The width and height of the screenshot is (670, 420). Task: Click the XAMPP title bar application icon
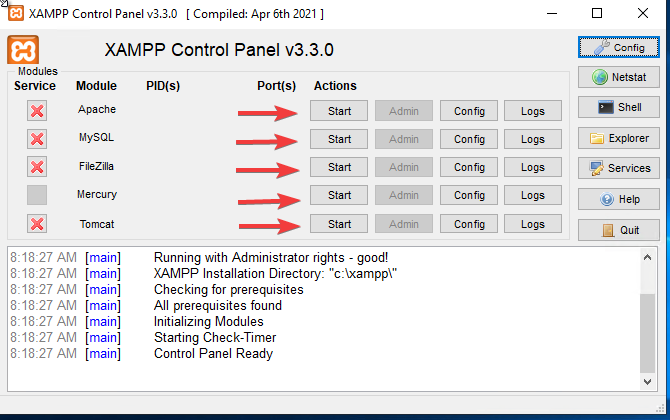pyautogui.click(x=16, y=13)
